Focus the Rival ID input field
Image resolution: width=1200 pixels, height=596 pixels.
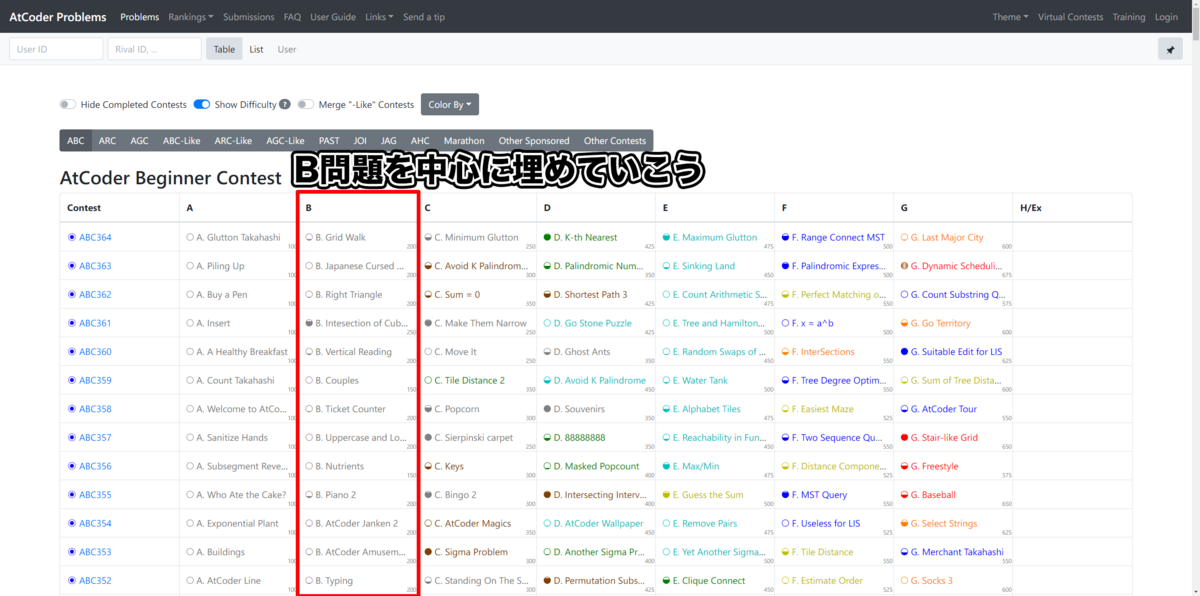154,49
